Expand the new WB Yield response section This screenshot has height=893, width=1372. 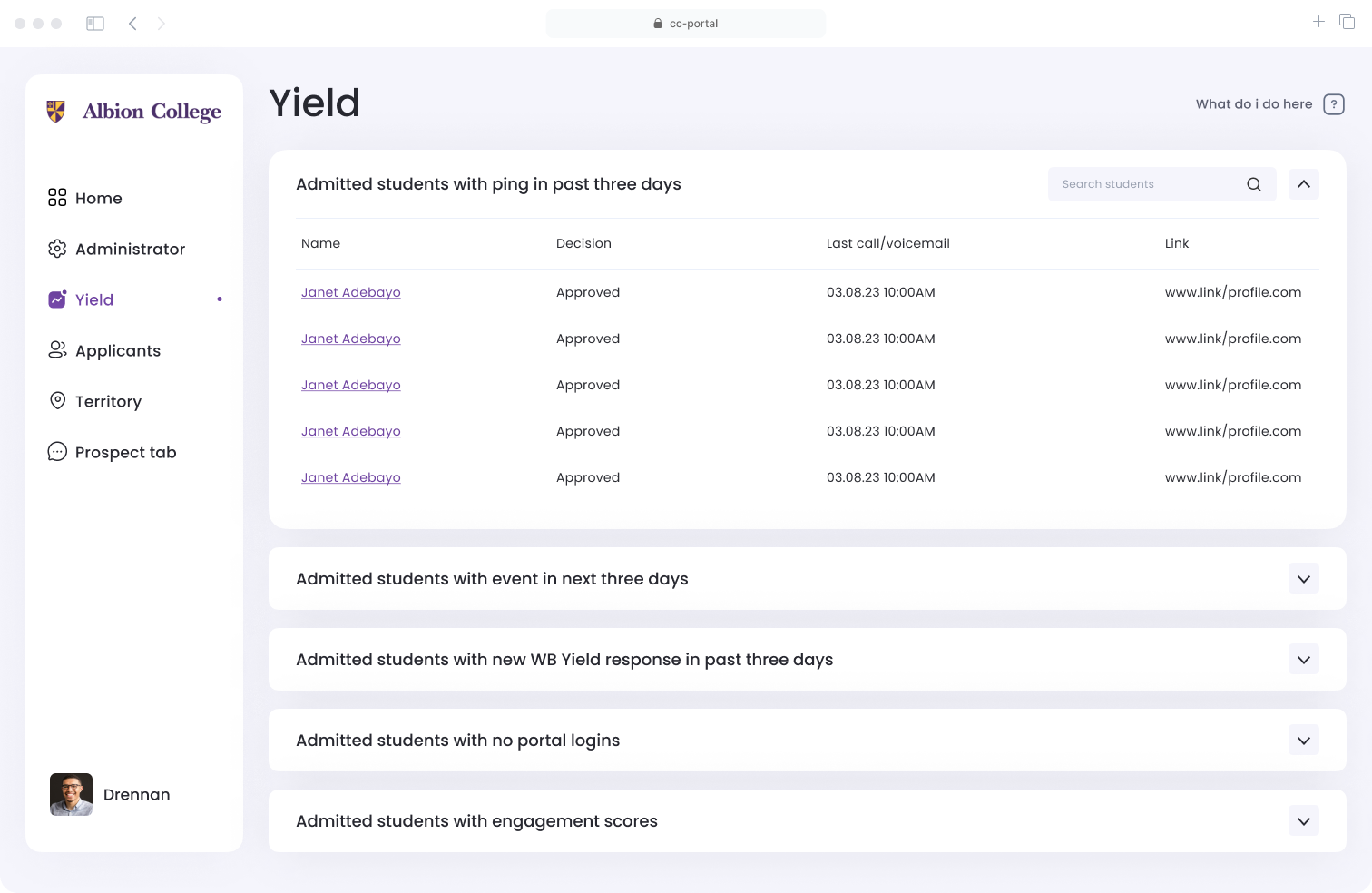(x=1304, y=660)
